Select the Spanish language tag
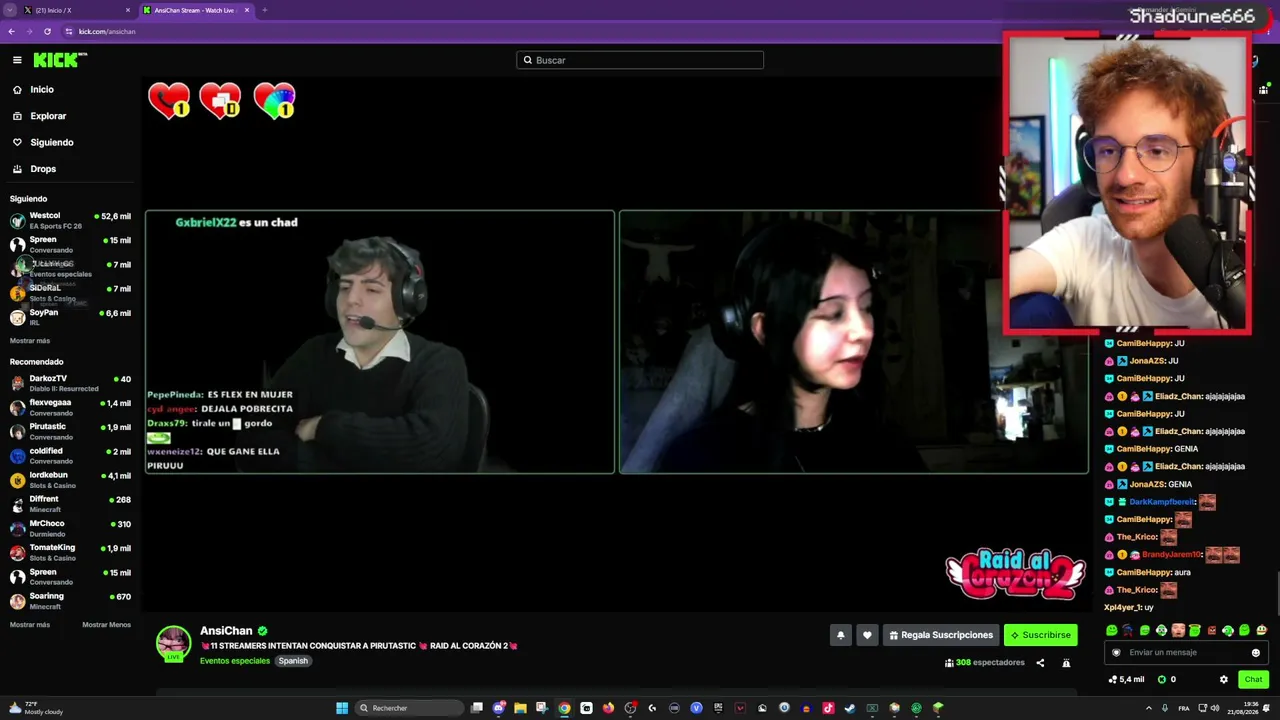 [x=293, y=661]
